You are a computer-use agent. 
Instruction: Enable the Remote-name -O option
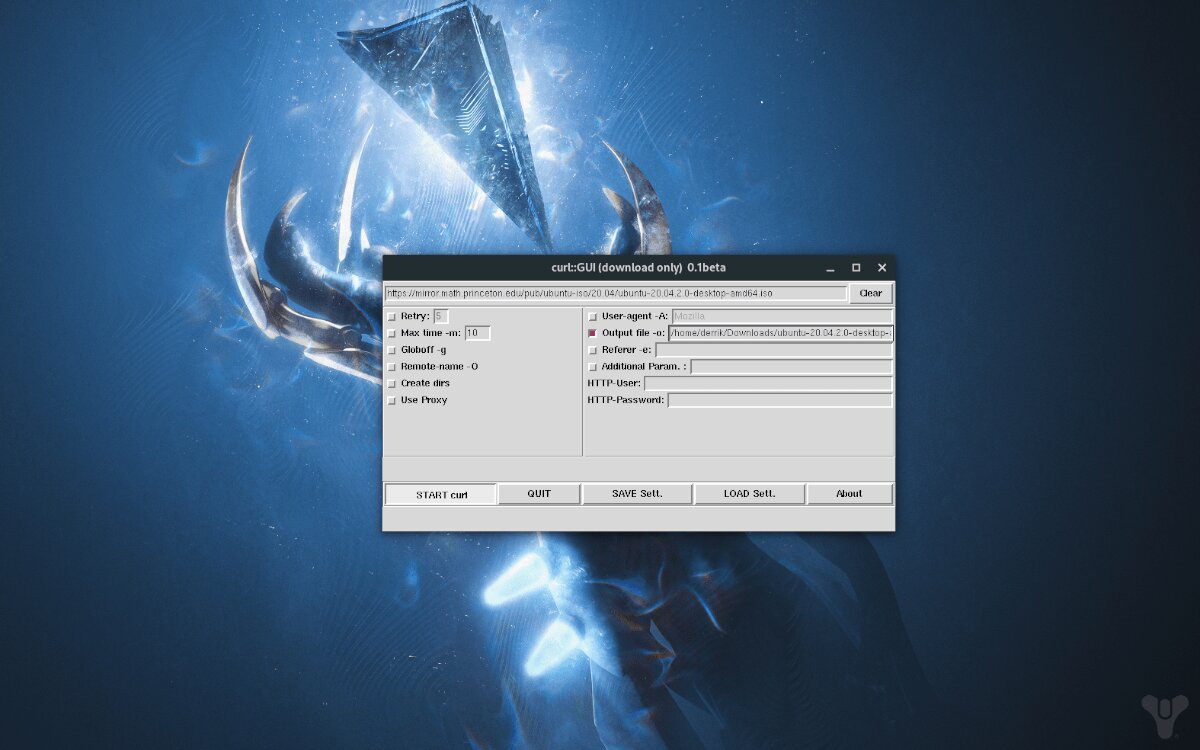click(x=391, y=366)
